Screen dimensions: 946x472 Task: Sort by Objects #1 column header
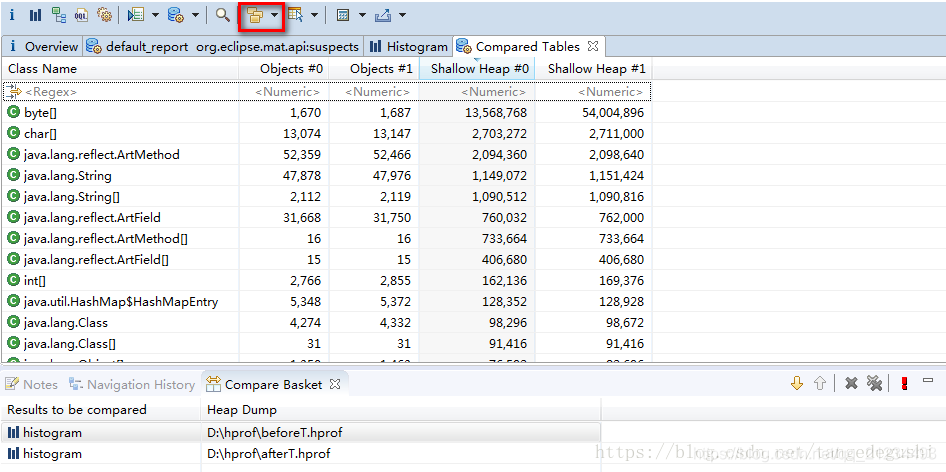(x=374, y=69)
